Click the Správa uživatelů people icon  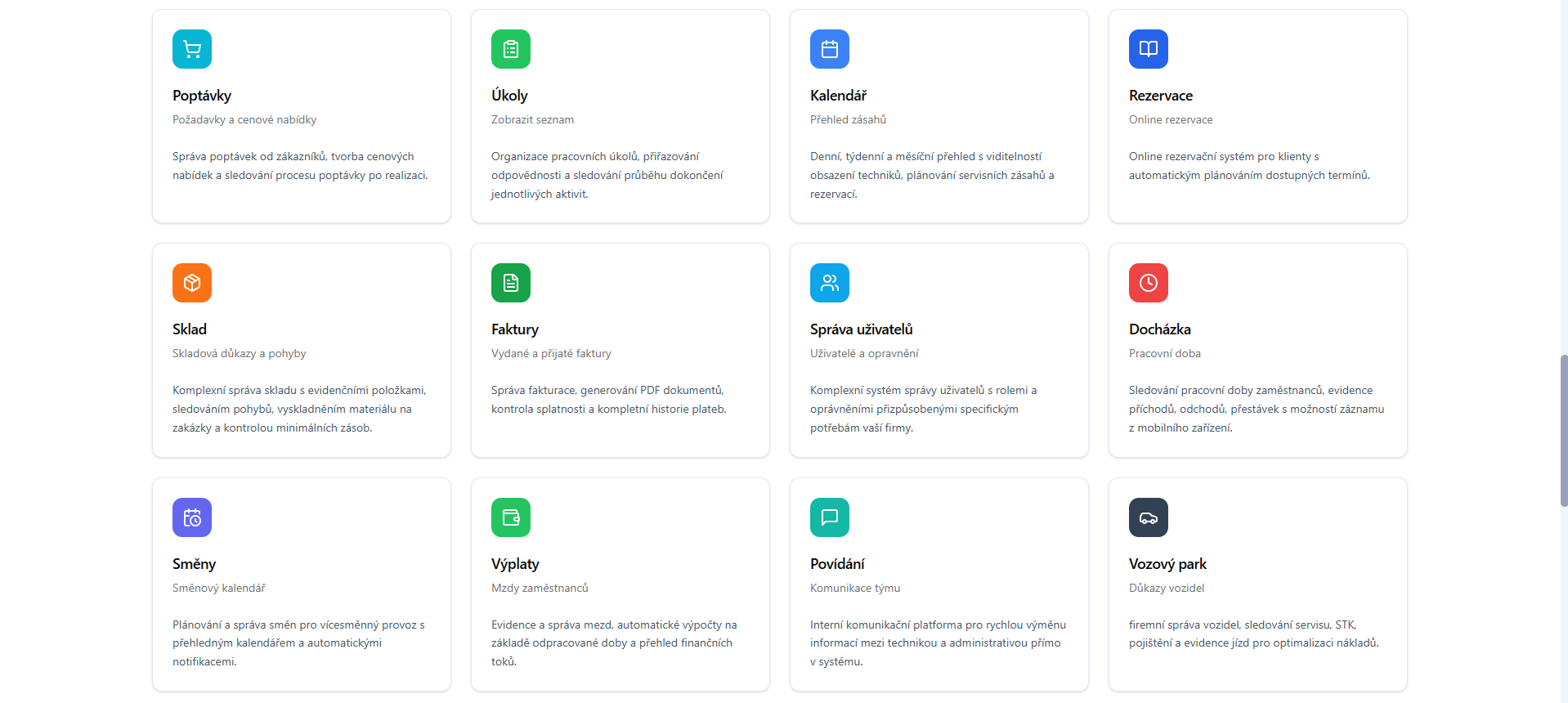point(830,283)
